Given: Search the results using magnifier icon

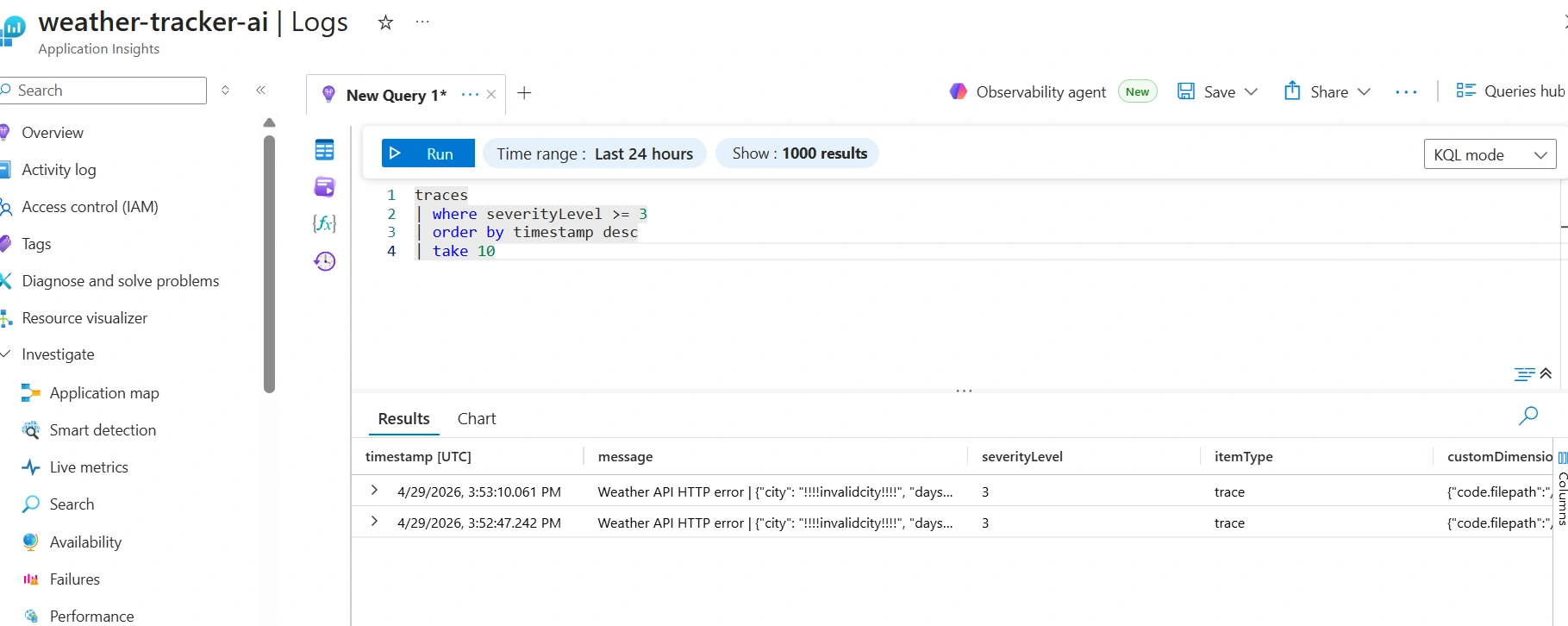Looking at the screenshot, I should pyautogui.click(x=1528, y=416).
